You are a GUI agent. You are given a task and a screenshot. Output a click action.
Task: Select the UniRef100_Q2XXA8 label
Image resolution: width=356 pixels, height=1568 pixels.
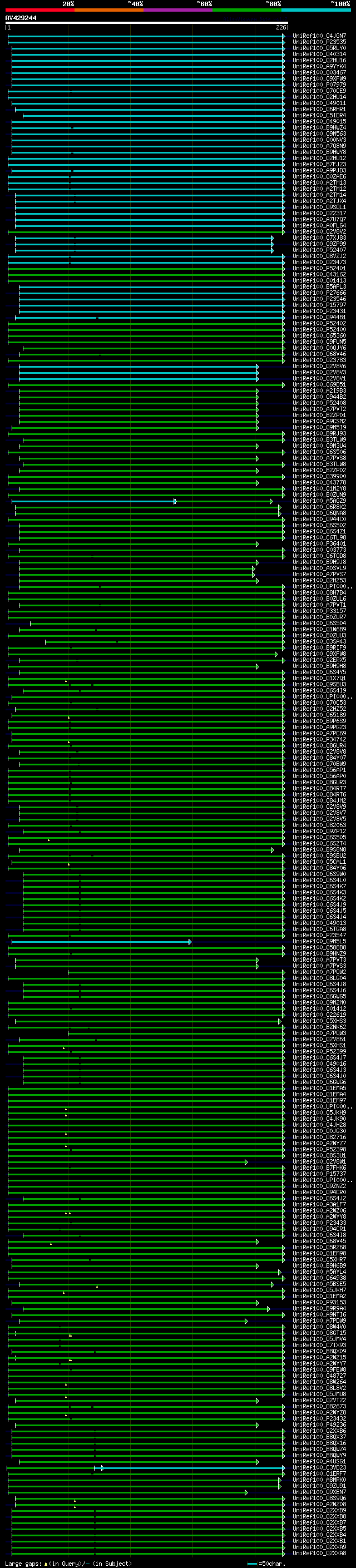(x=319, y=1554)
